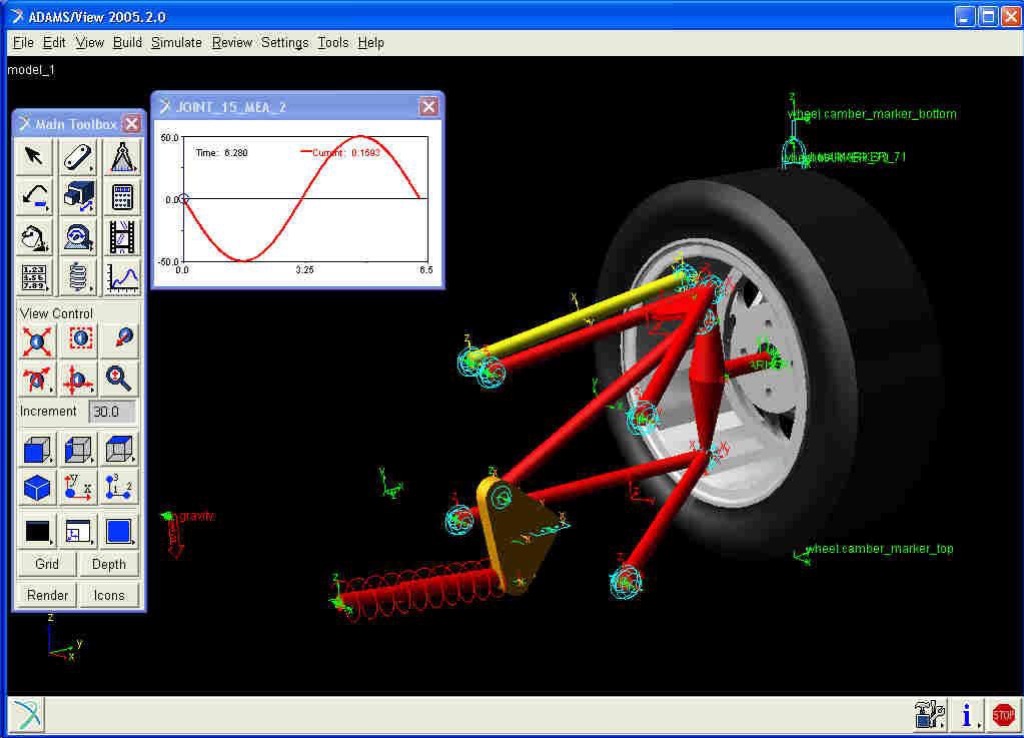Image resolution: width=1024 pixels, height=738 pixels.
Task: Toggle the Depth perspective button
Action: pos(108,564)
